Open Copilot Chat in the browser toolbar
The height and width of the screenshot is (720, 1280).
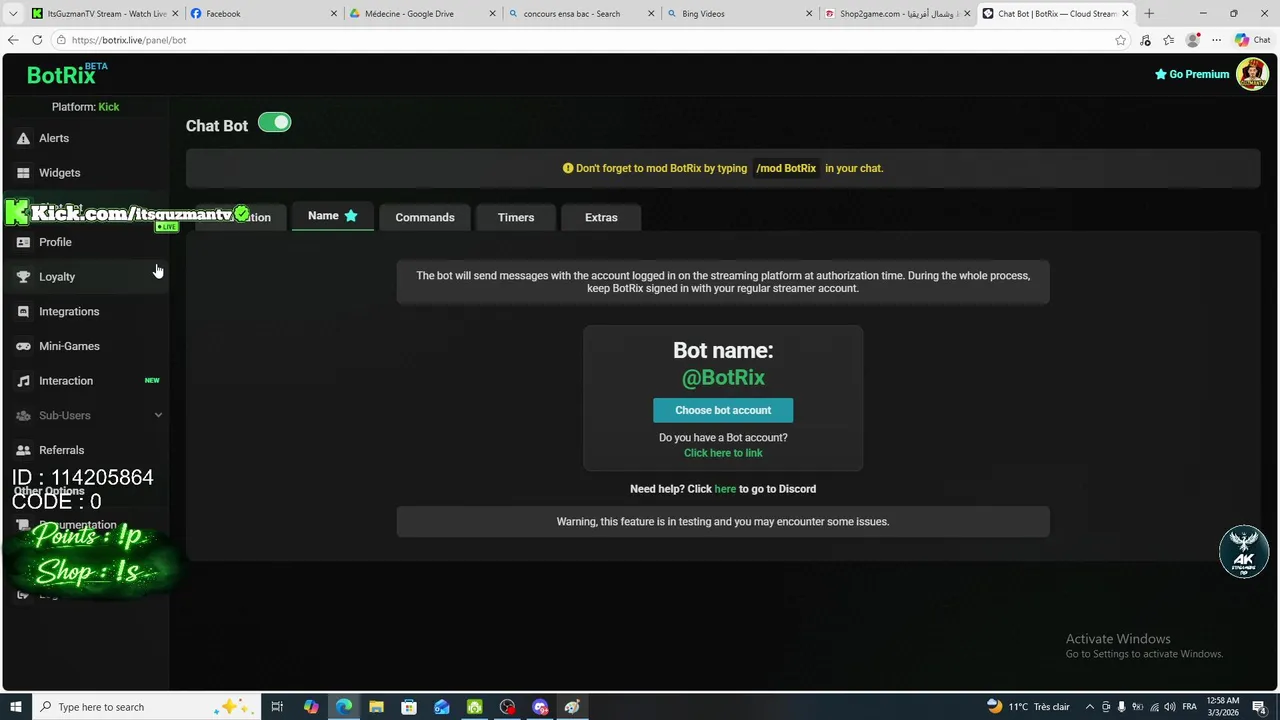point(1252,40)
